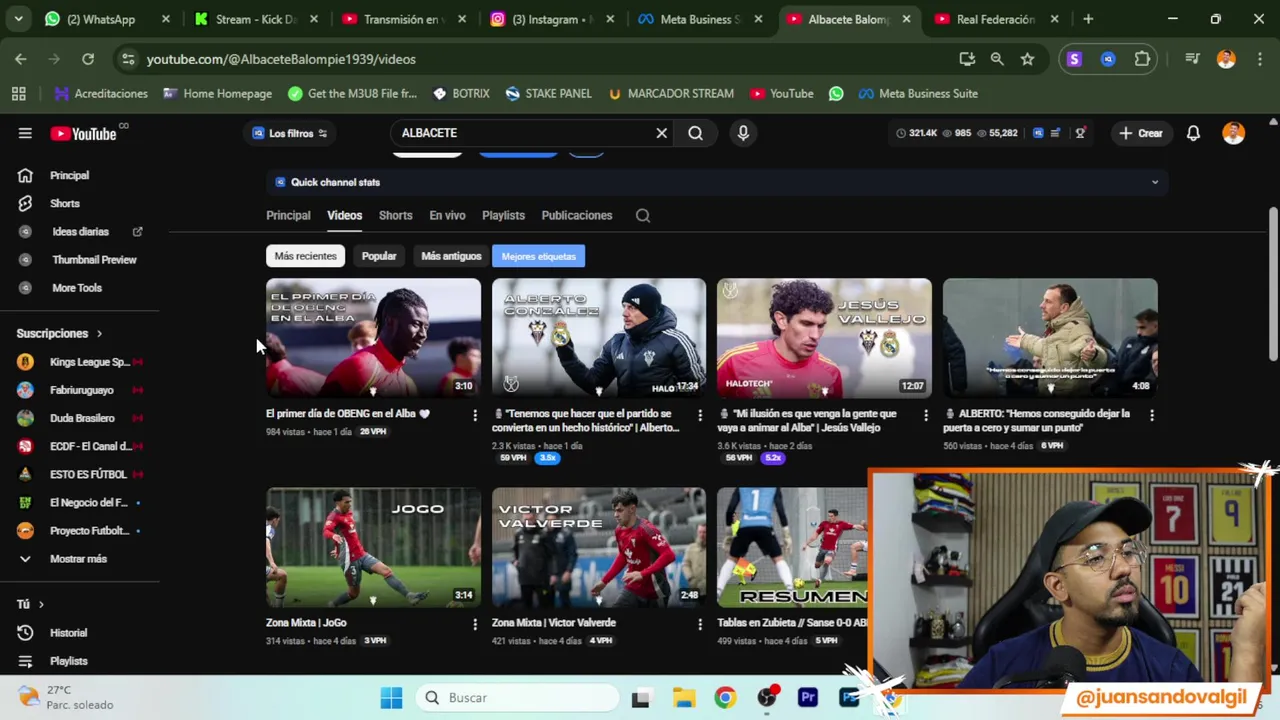
Task: Clear the ALBACETE search text with X
Action: (661, 133)
